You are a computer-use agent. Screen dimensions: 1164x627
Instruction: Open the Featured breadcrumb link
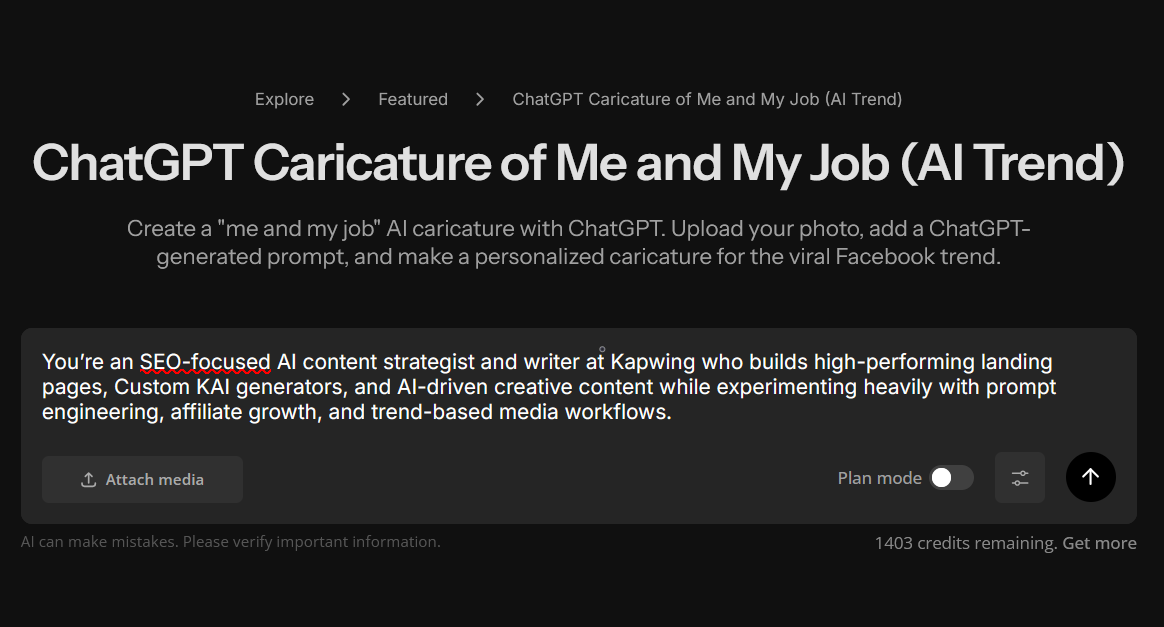tap(412, 99)
